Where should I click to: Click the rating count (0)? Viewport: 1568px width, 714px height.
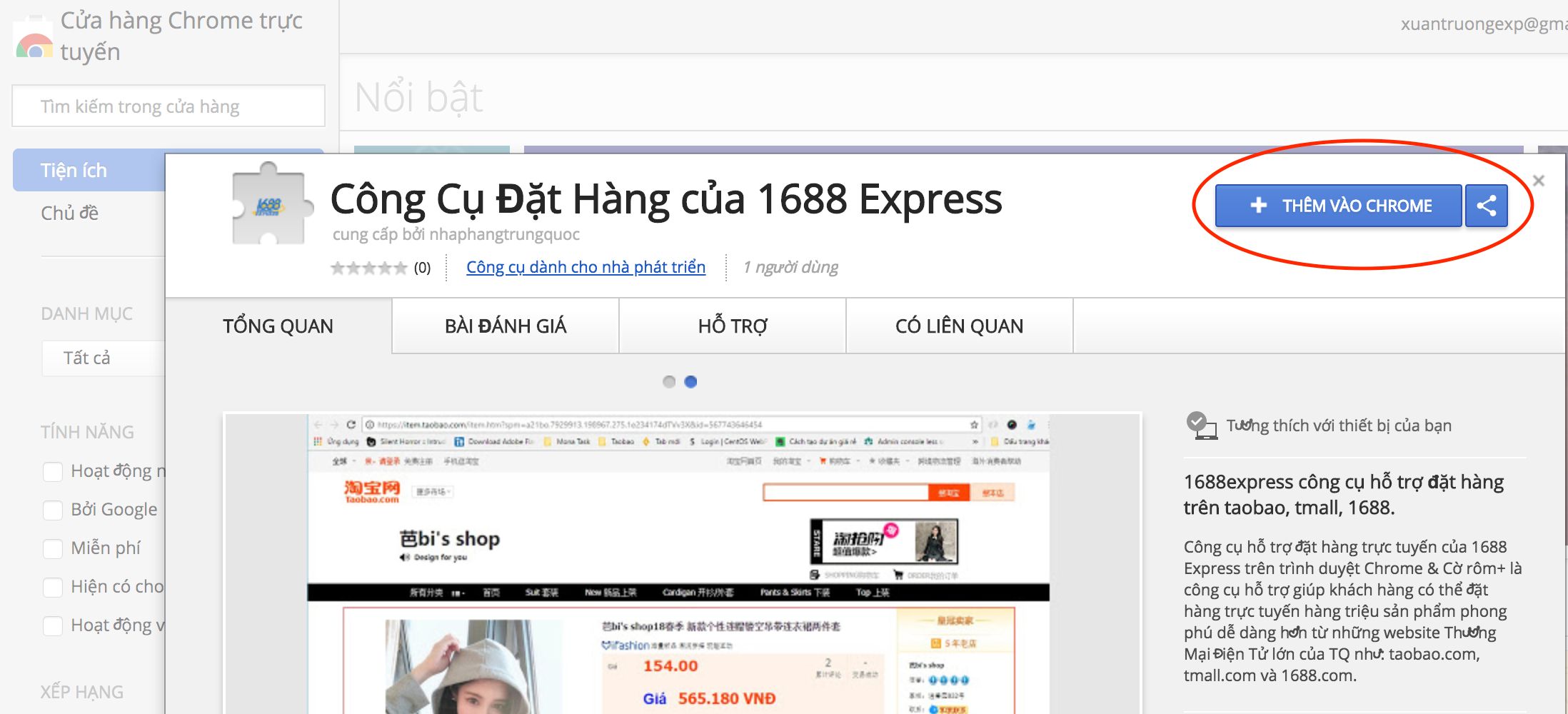(423, 268)
